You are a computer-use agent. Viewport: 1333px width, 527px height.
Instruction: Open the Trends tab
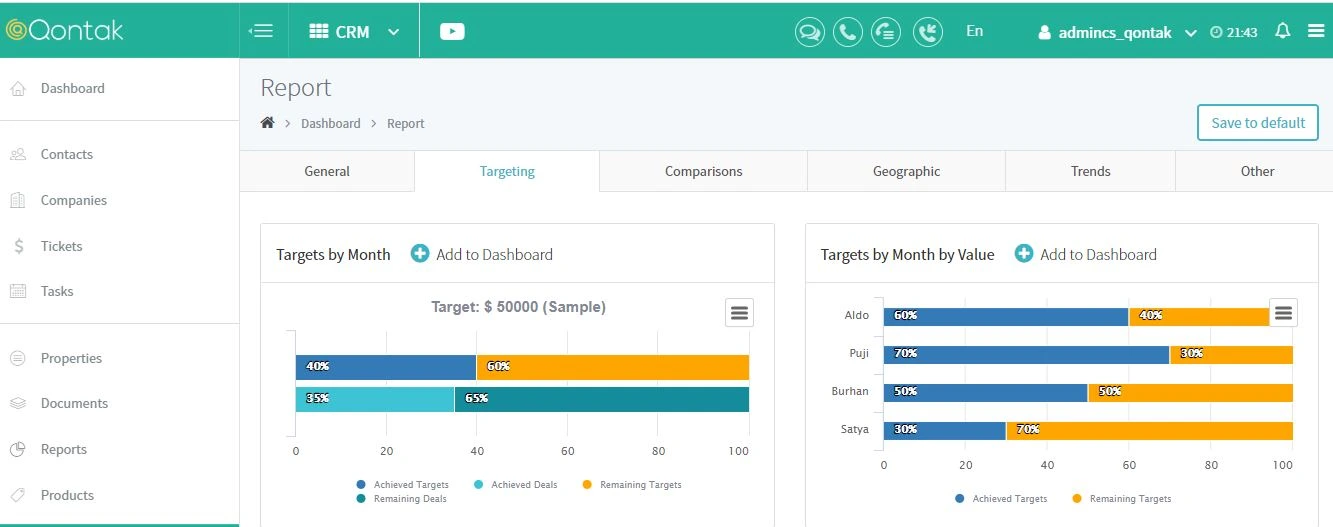click(1090, 171)
